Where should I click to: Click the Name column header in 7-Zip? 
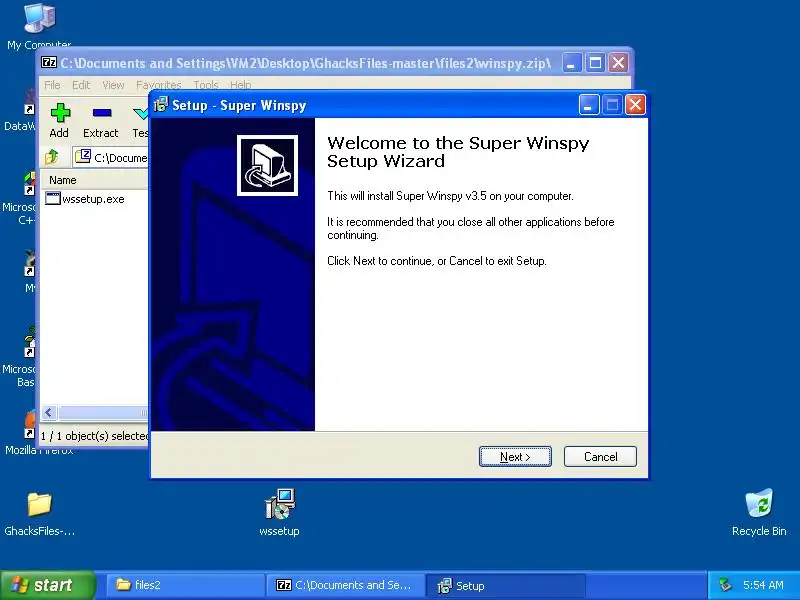tap(95, 180)
